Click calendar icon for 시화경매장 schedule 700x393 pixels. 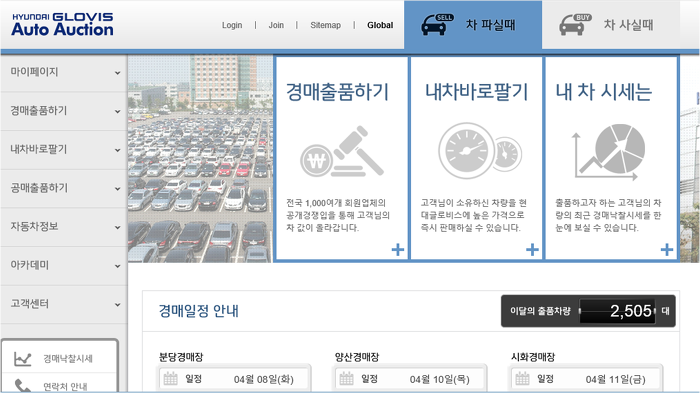pyautogui.click(x=522, y=379)
